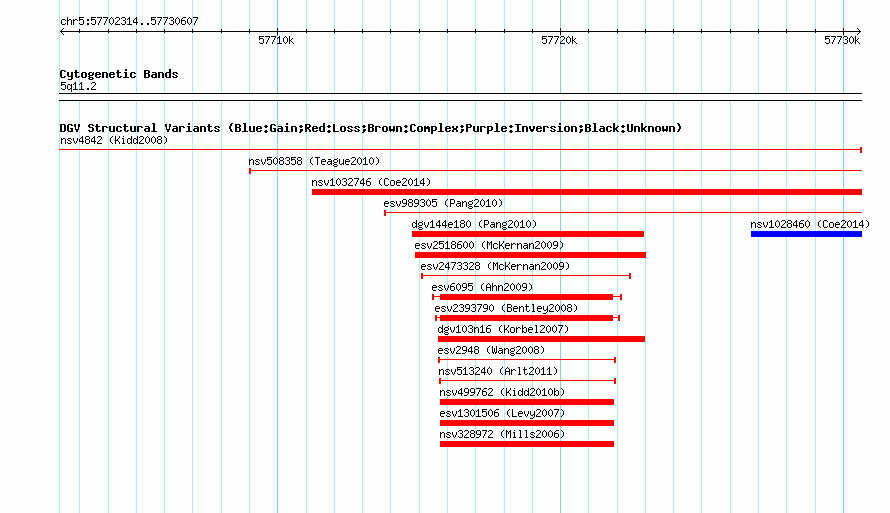
Task: Click red bar under dgv144e180
Action: [528, 234]
